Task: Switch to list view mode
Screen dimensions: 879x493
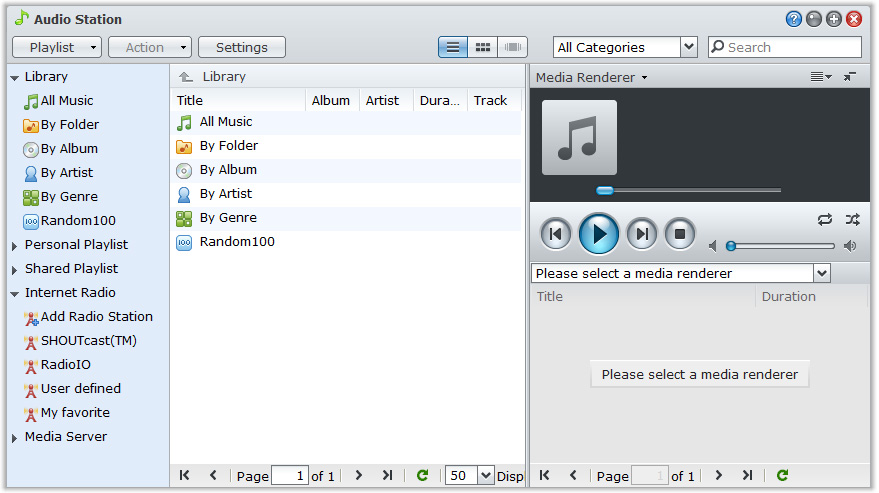Action: pyautogui.click(x=453, y=47)
